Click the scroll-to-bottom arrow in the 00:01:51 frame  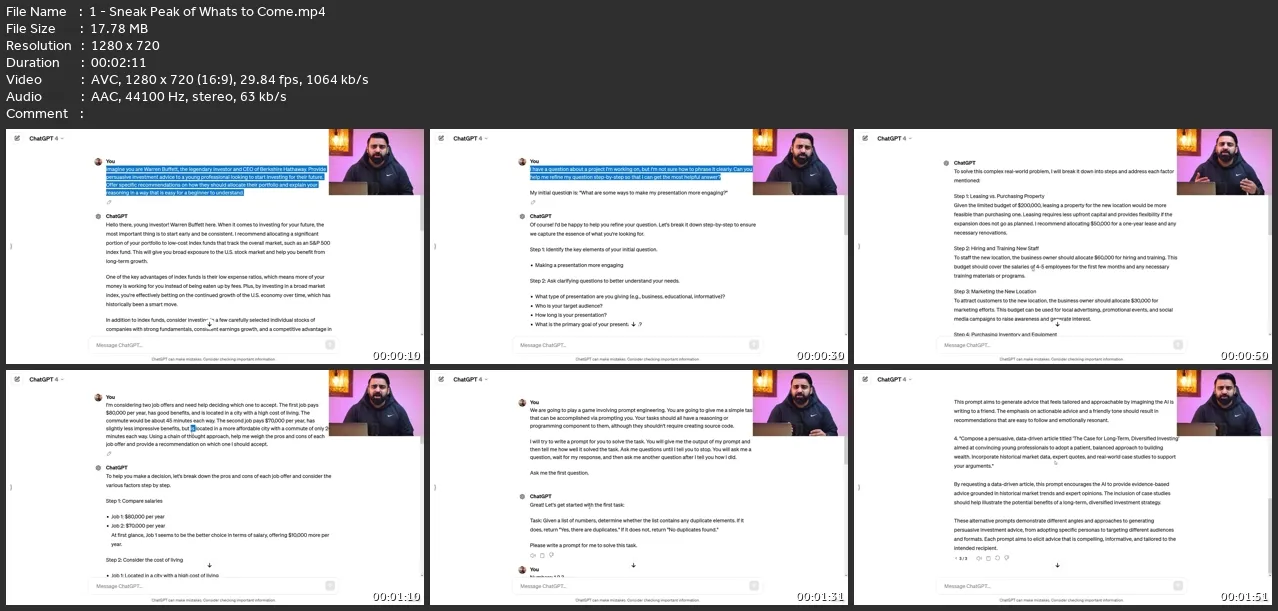click(1057, 565)
